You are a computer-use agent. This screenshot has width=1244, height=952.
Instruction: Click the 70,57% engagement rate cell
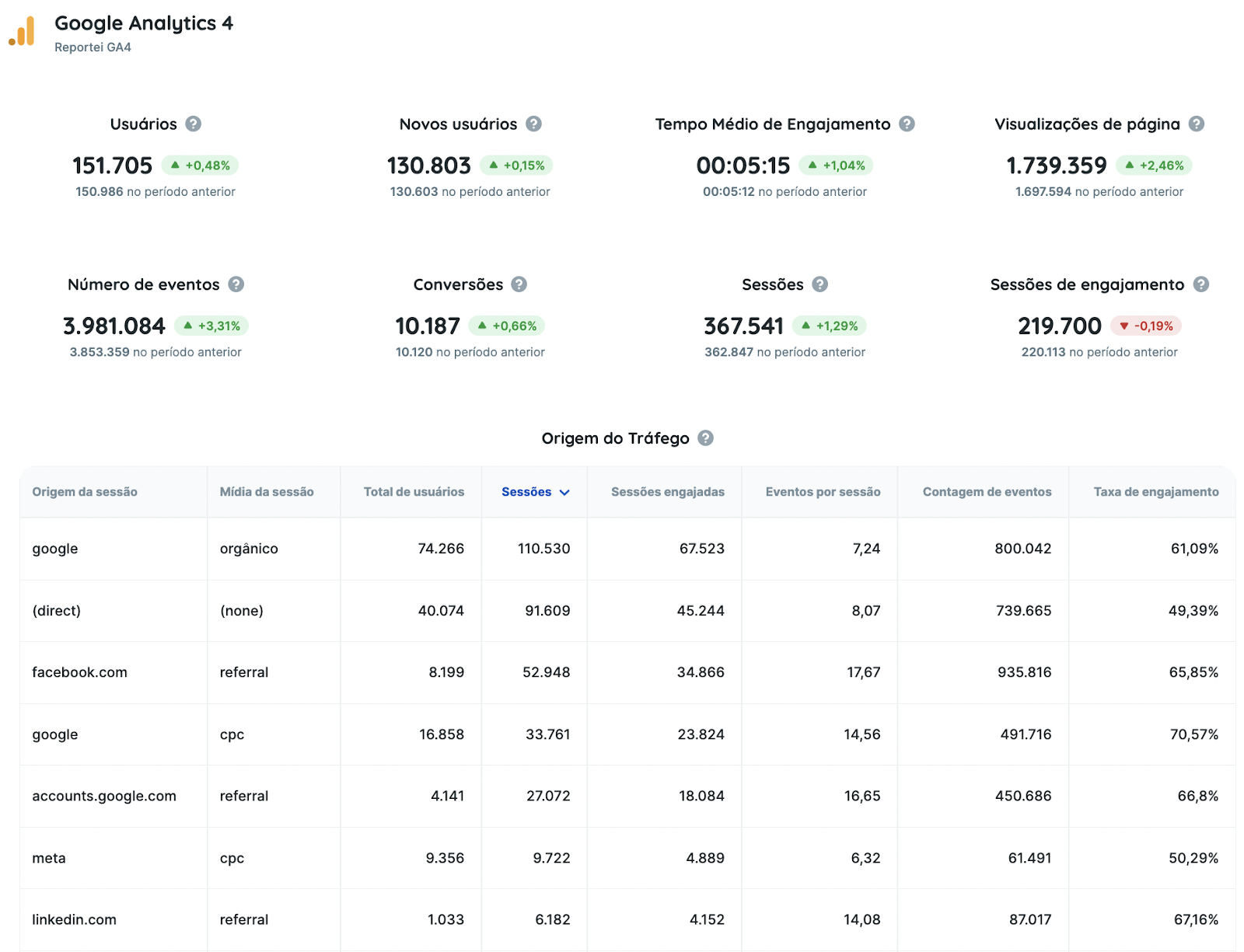(1194, 734)
